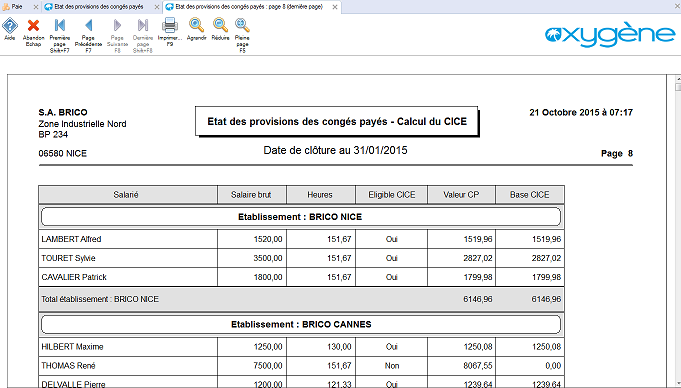
Task: Select THOMAS René name
Action: tap(68, 365)
